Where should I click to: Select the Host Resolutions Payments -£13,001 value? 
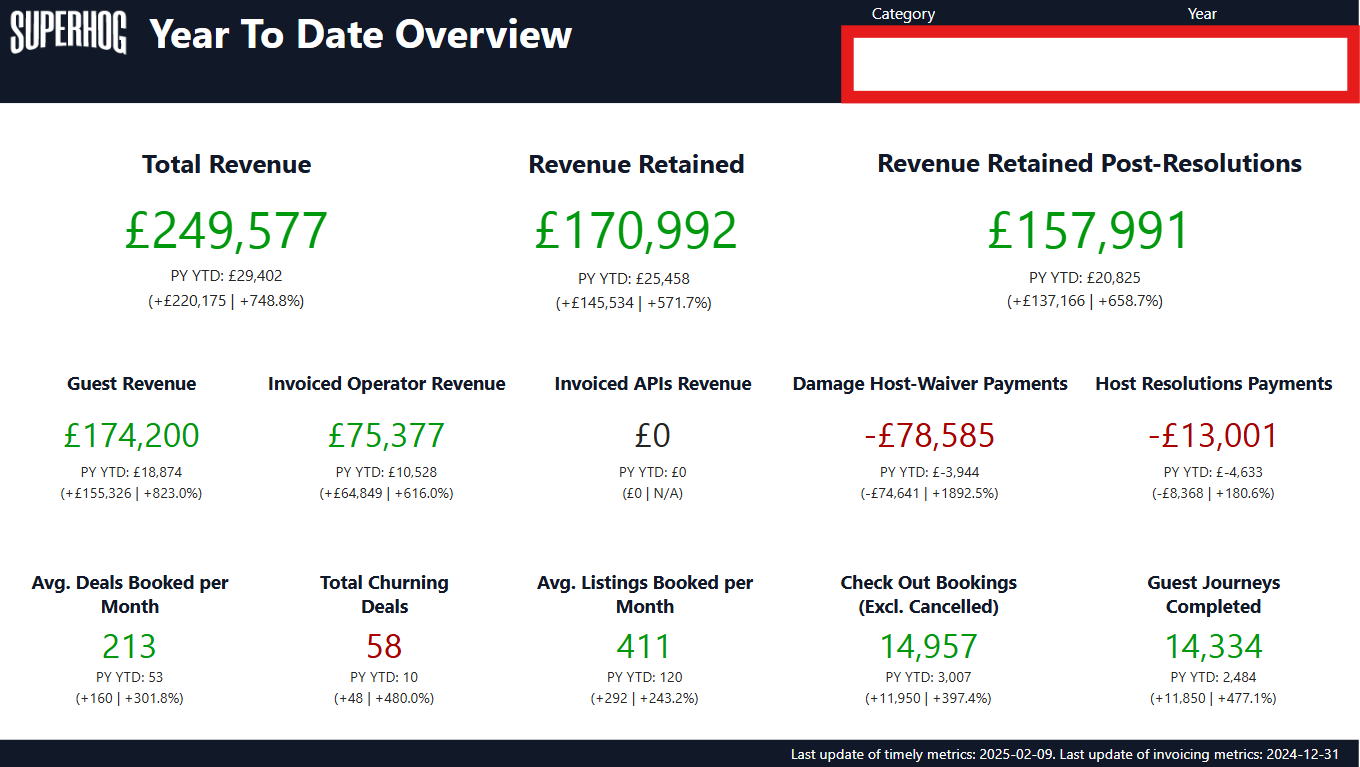point(1213,436)
